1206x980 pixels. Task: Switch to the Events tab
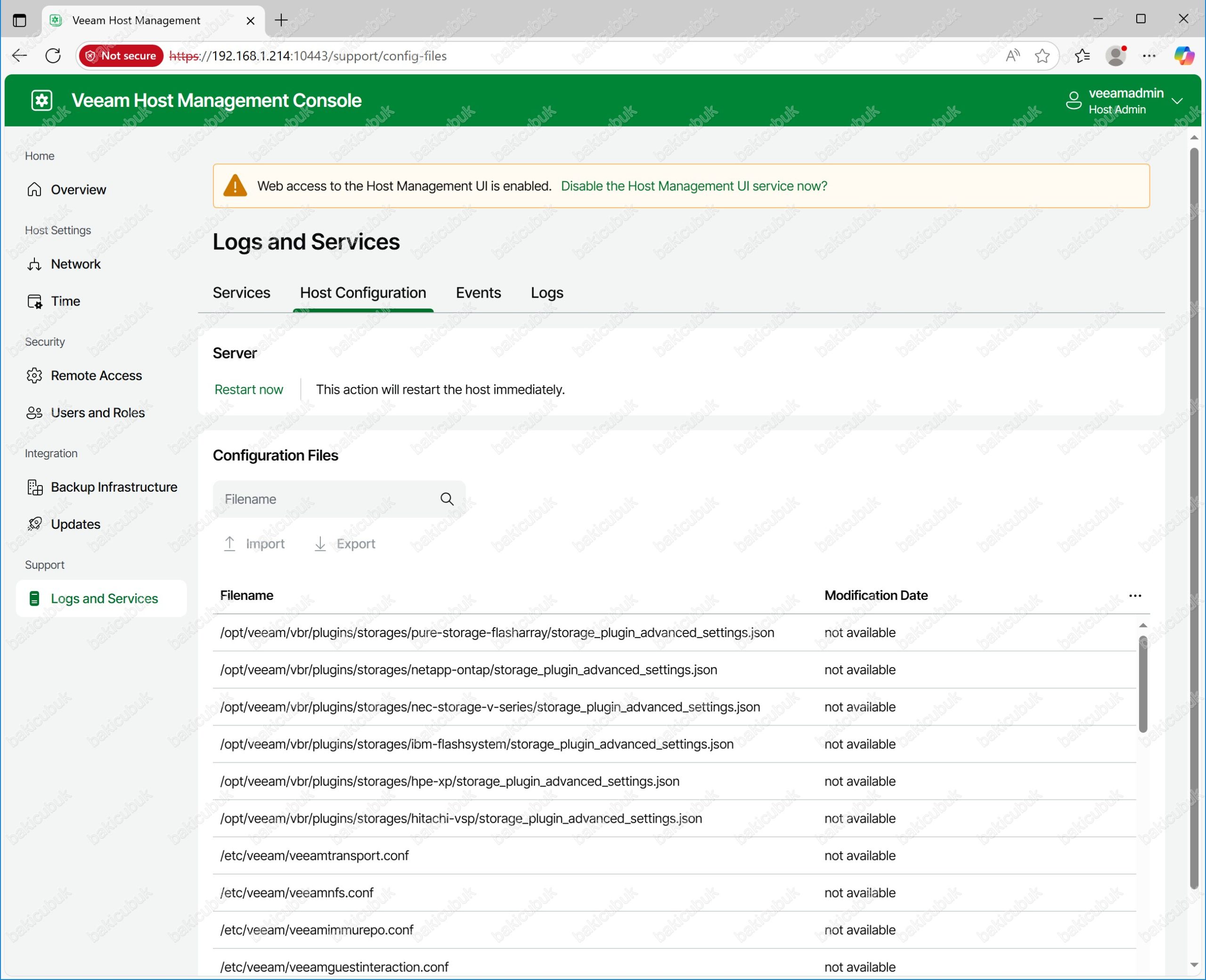478,292
